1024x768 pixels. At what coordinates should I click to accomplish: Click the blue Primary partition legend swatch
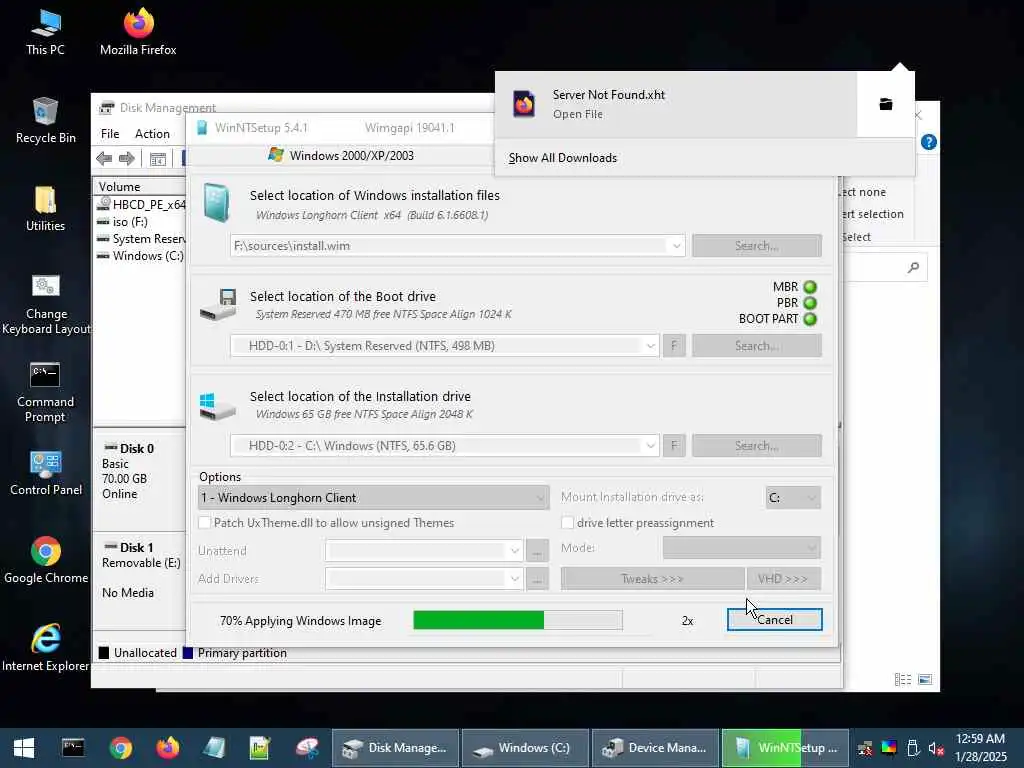click(x=187, y=652)
